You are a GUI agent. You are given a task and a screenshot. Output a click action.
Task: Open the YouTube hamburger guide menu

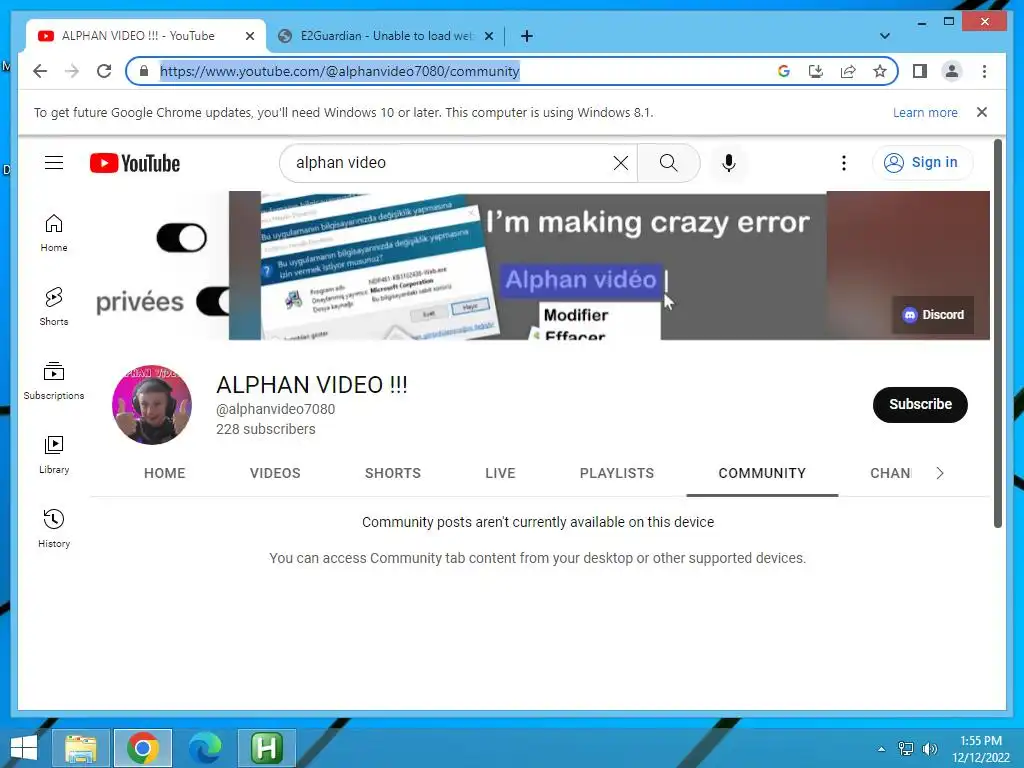(54, 163)
